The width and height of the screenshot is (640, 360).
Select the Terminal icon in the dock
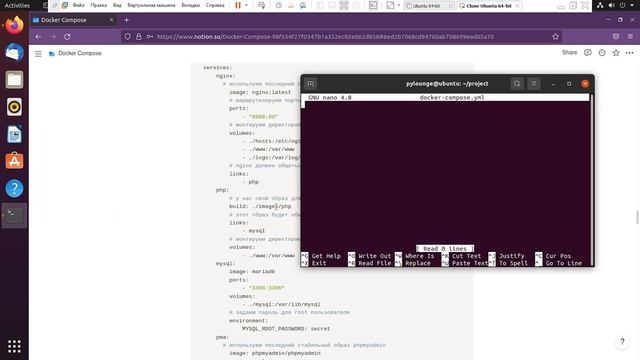tap(14, 216)
